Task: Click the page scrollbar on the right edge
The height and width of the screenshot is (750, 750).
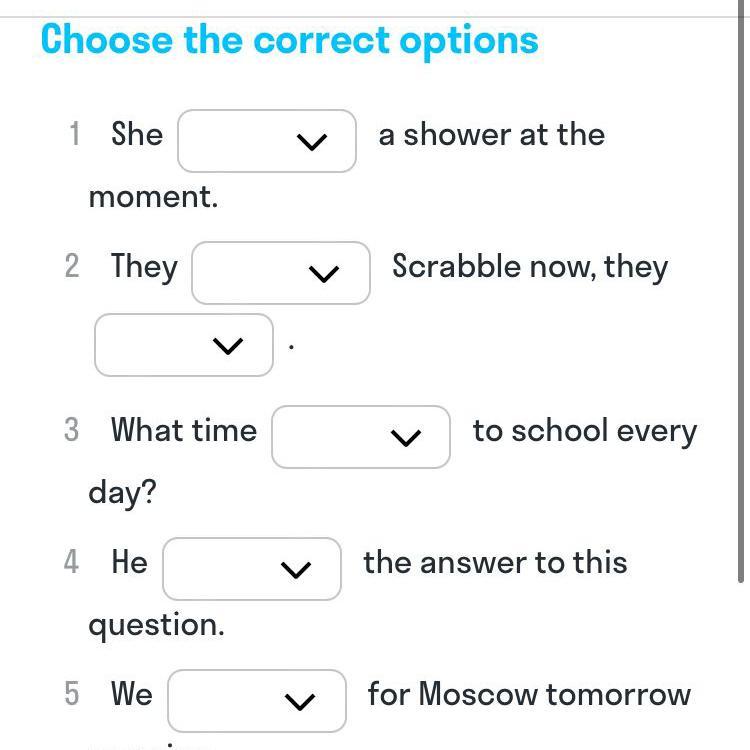Action: [x=740, y=300]
